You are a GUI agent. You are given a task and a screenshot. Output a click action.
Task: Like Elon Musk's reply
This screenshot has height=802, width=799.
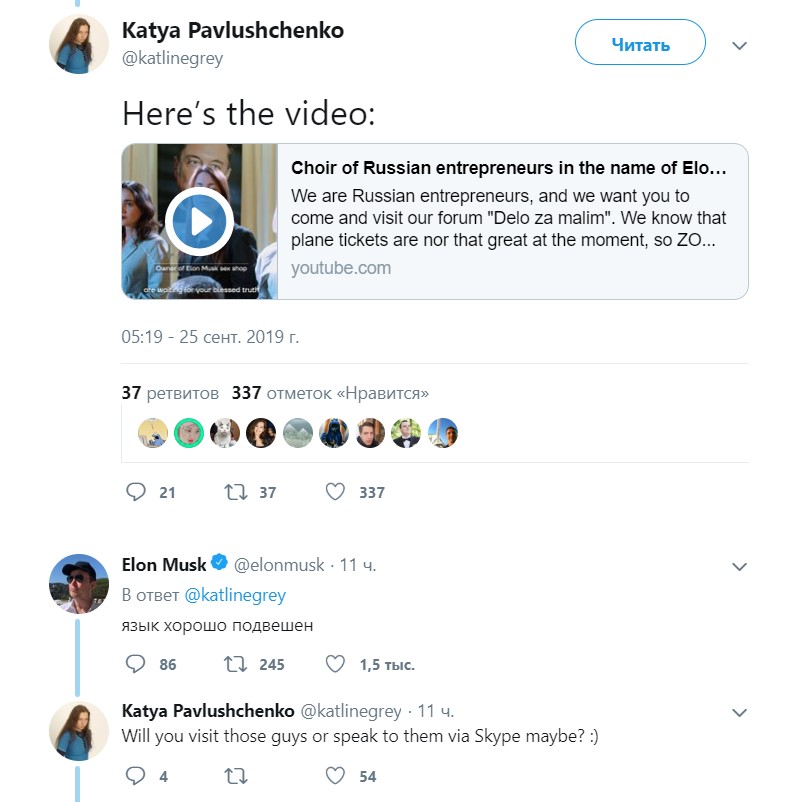pyautogui.click(x=336, y=664)
